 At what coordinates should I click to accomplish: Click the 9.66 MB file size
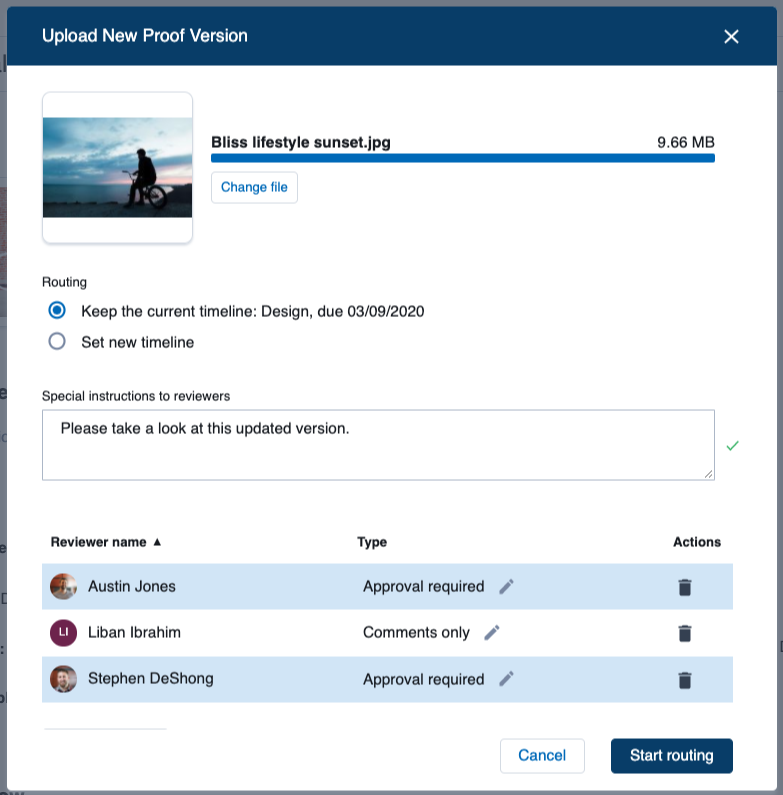pos(686,142)
